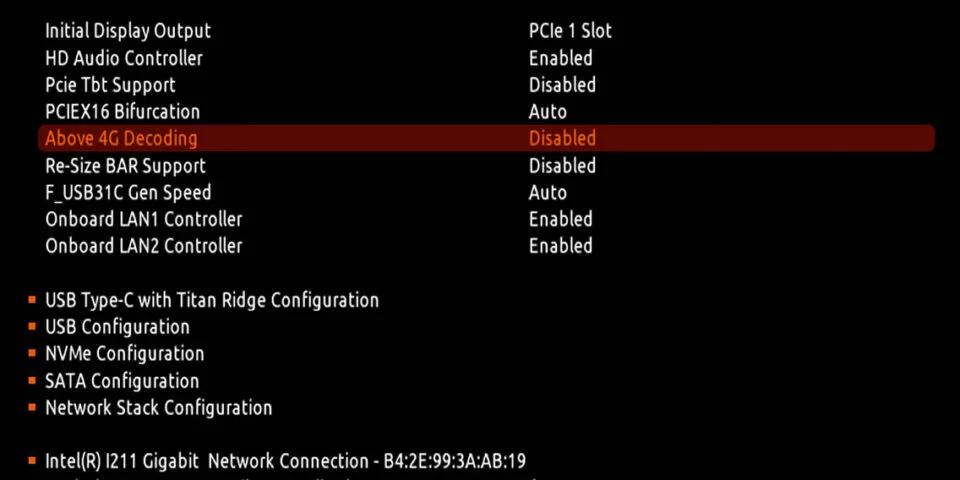Click orange bullet beside USB Configuration
Image resolution: width=960 pixels, height=480 pixels.
click(32, 327)
